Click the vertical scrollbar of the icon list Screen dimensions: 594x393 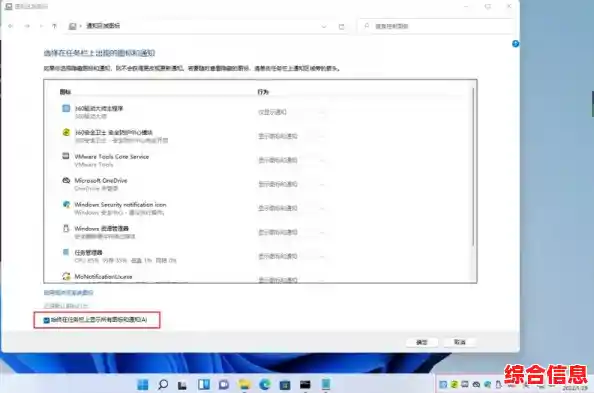click(x=473, y=167)
